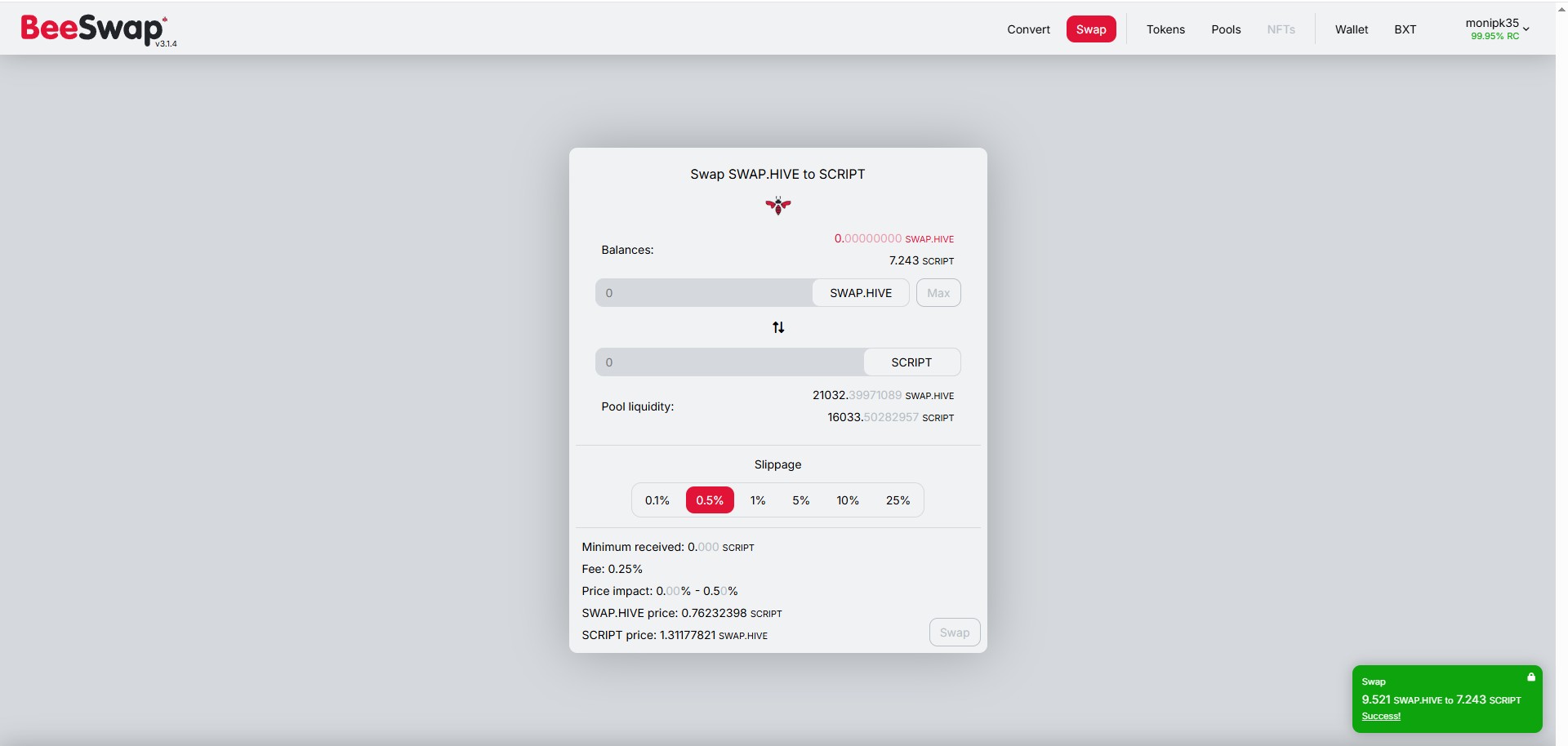
Task: Open the Tokens page
Action: point(1165,29)
